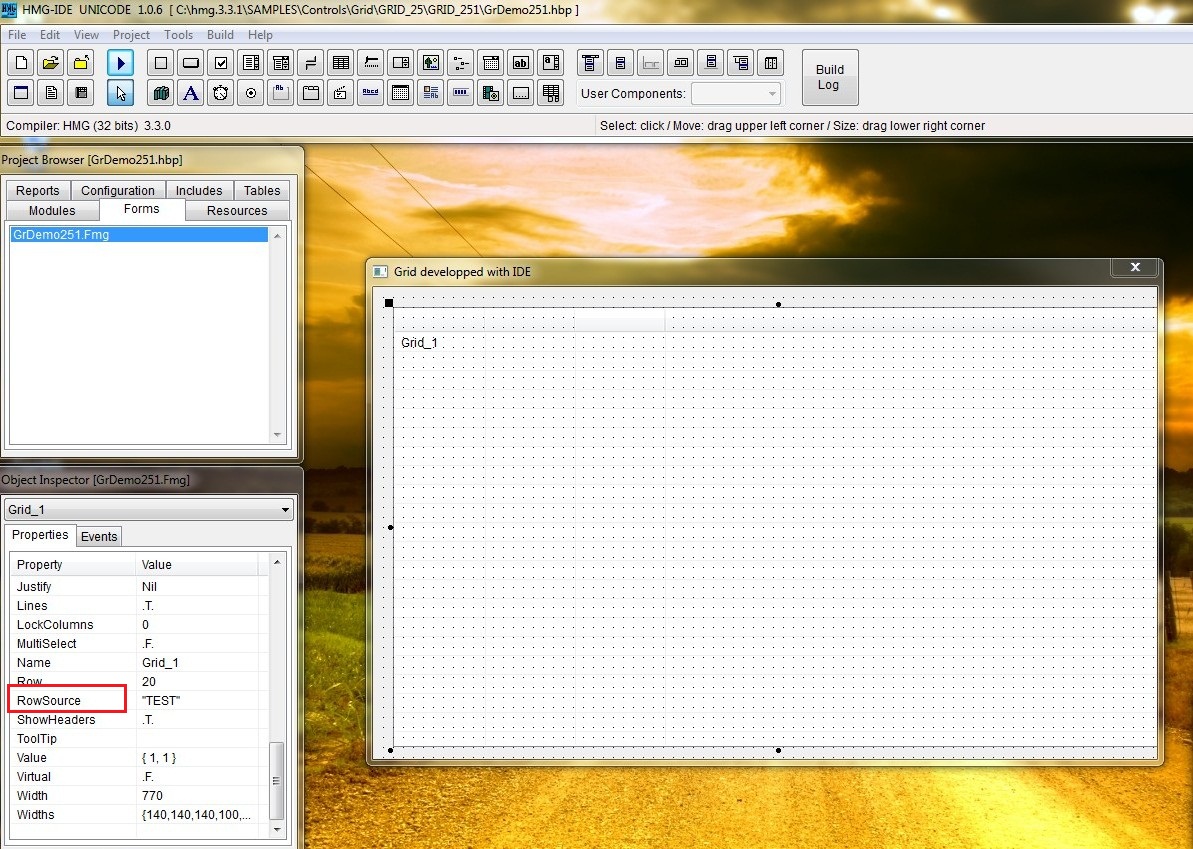Select the Image control tool
Screen dimensions: 1193x849
pos(430,62)
